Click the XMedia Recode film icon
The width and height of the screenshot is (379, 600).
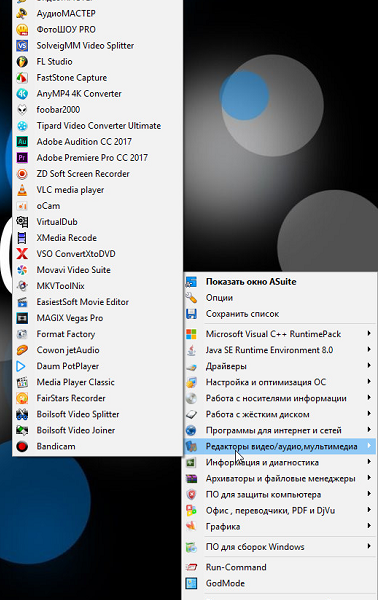(22, 238)
